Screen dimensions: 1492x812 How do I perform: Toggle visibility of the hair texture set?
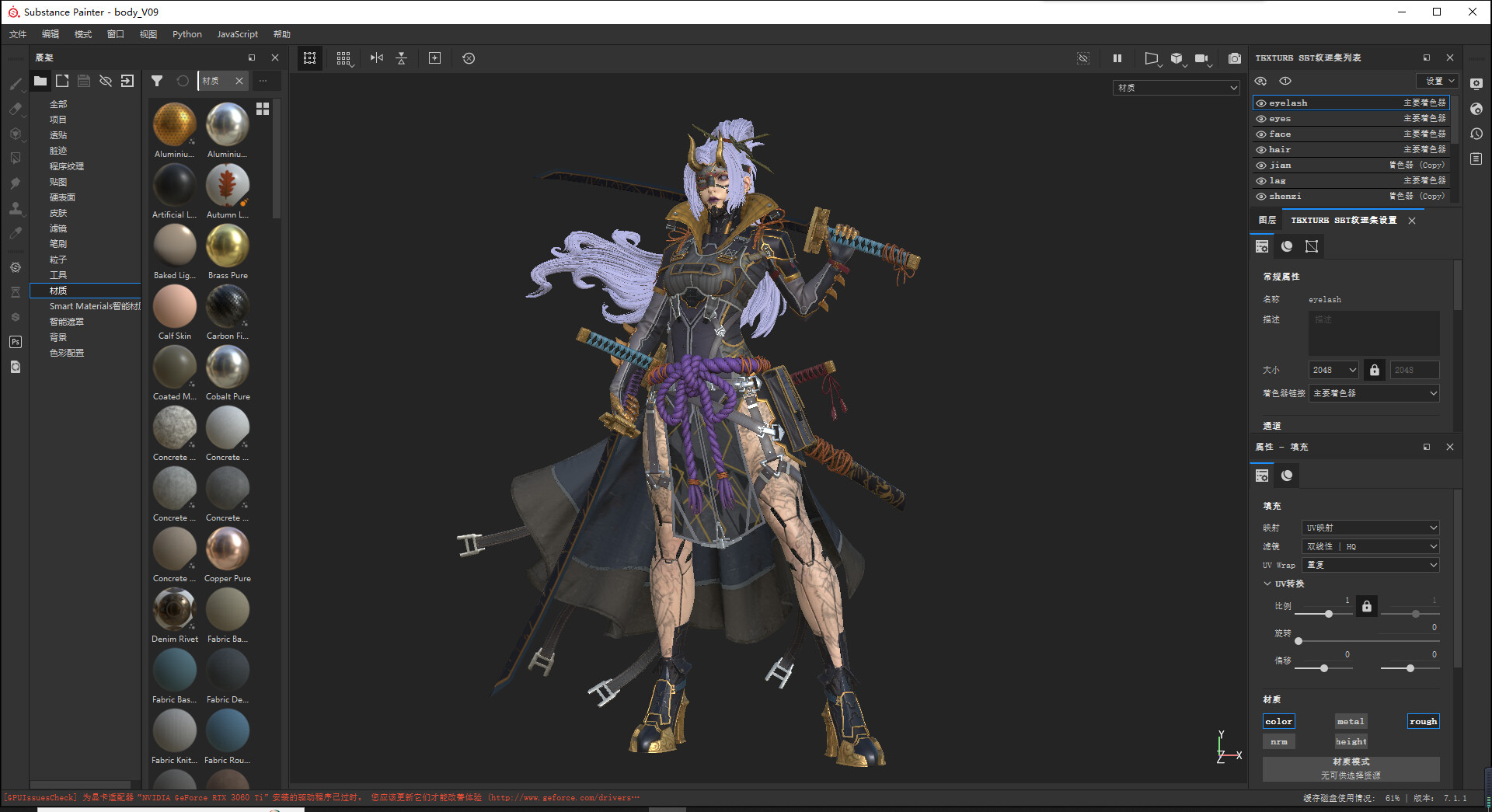pos(1263,149)
